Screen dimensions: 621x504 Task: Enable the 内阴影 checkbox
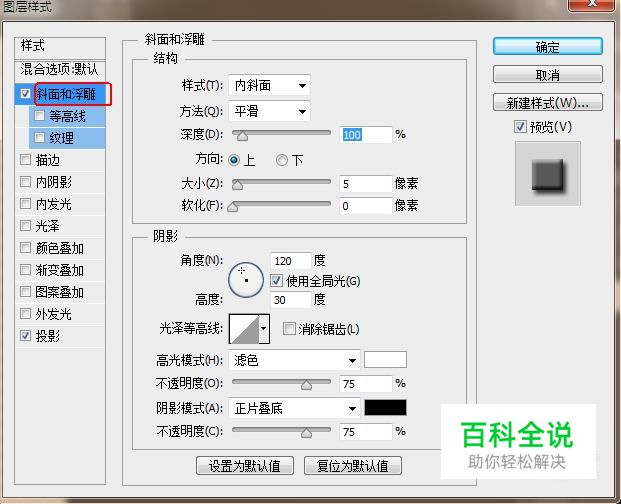point(25,182)
